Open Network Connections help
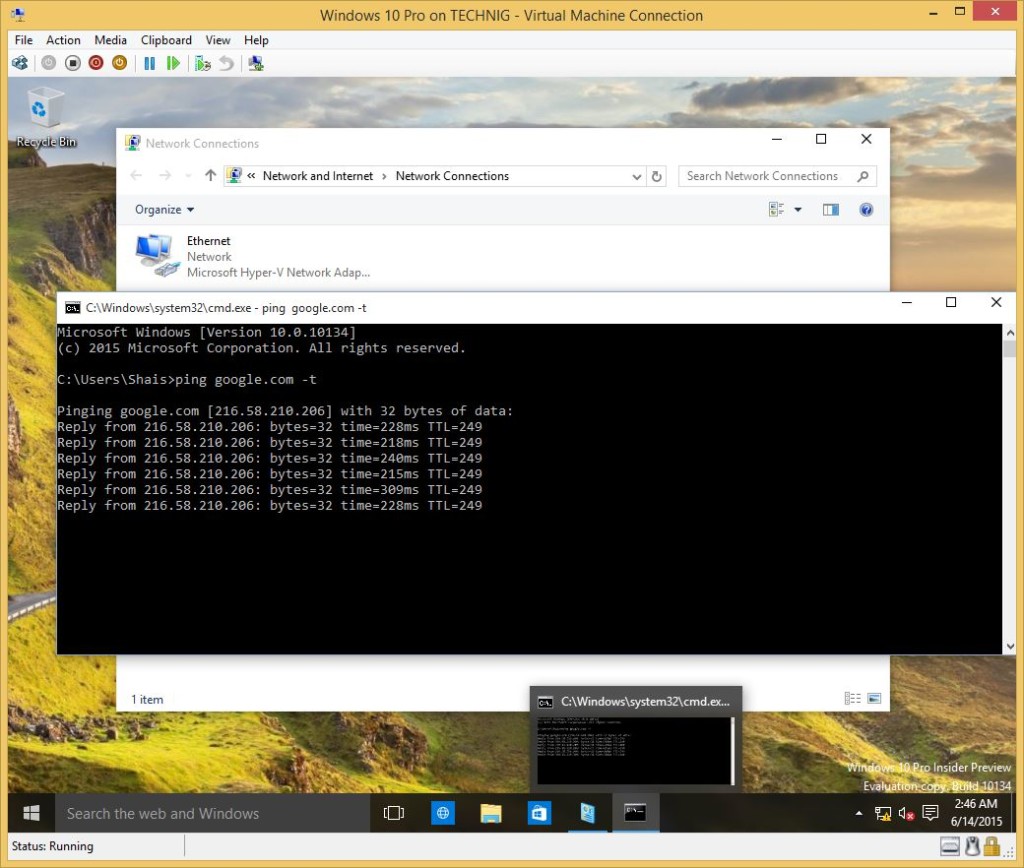The image size is (1024, 868). pyautogui.click(x=866, y=209)
